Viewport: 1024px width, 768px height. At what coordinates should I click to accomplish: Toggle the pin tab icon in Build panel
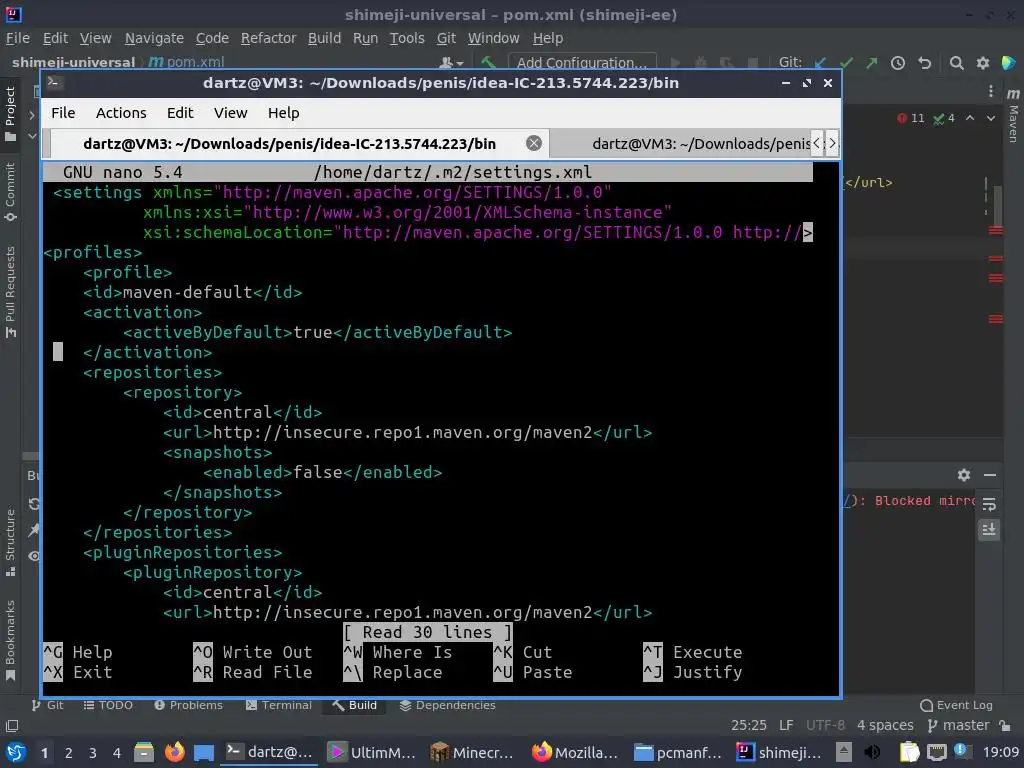34,530
